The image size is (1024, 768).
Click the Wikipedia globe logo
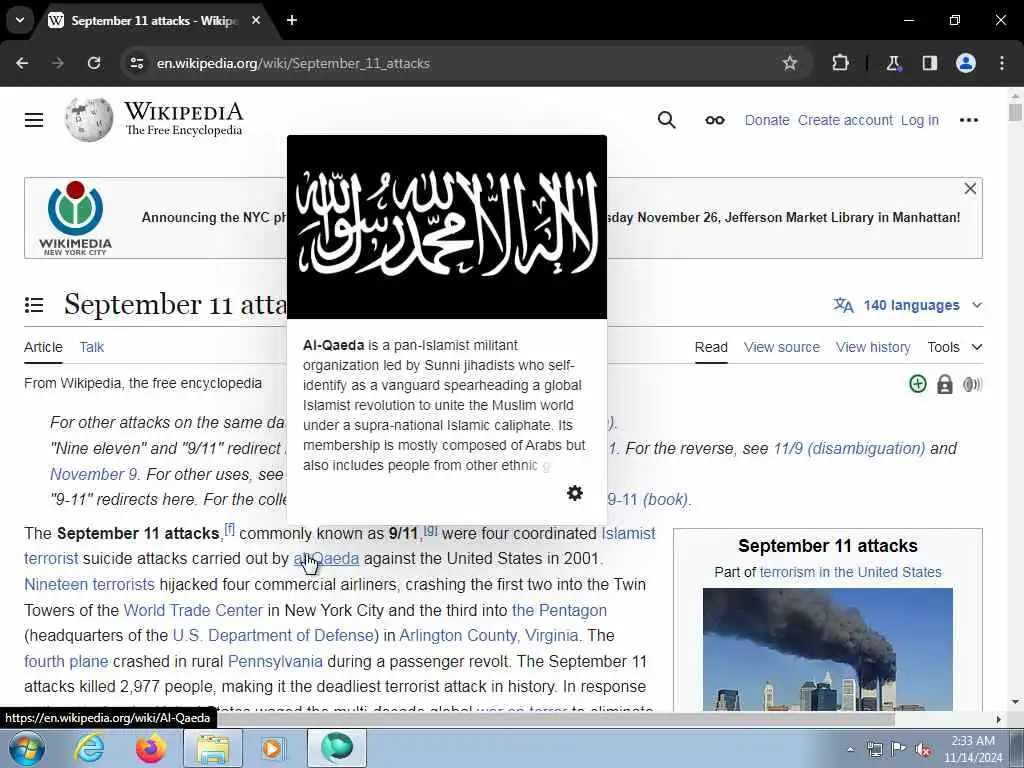89,120
